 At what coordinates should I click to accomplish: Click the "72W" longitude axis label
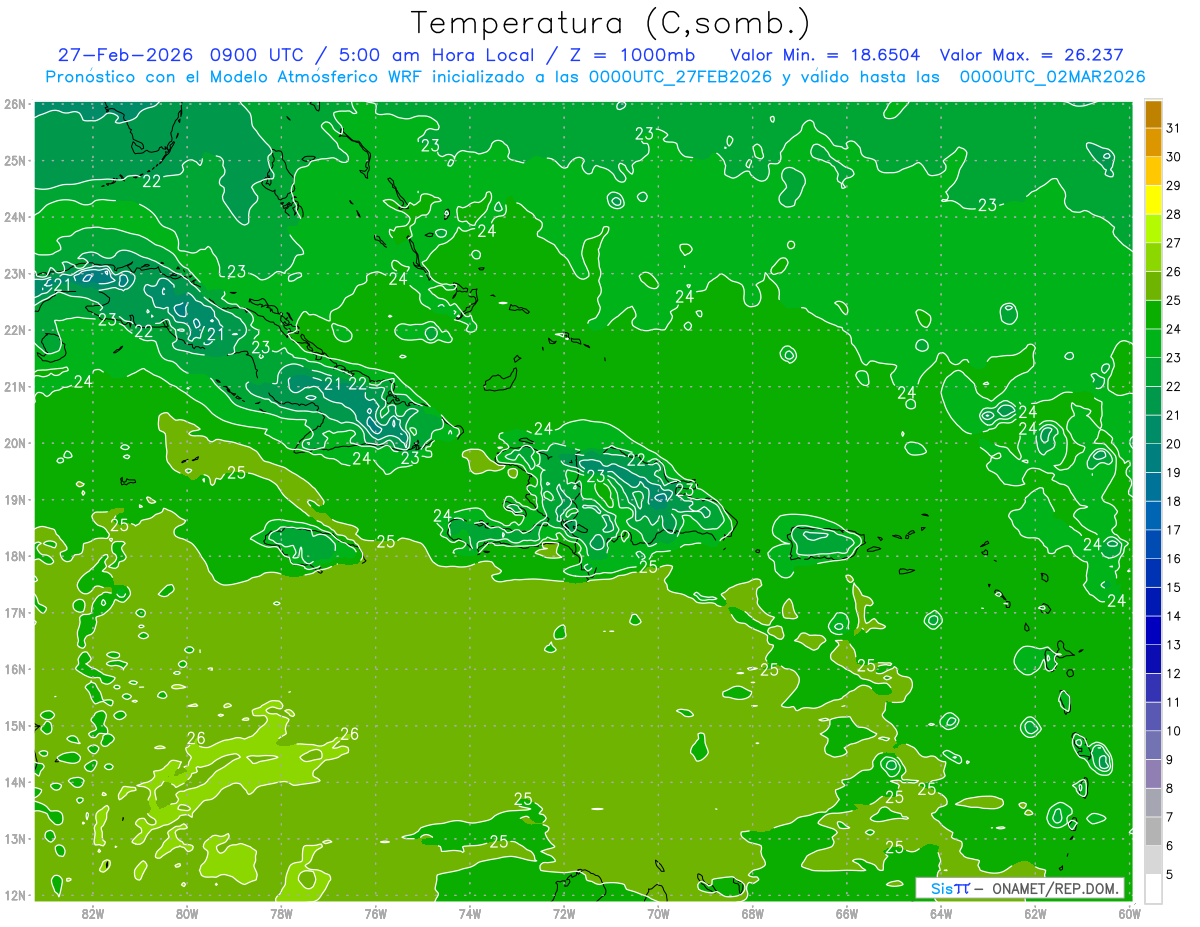pos(564,913)
